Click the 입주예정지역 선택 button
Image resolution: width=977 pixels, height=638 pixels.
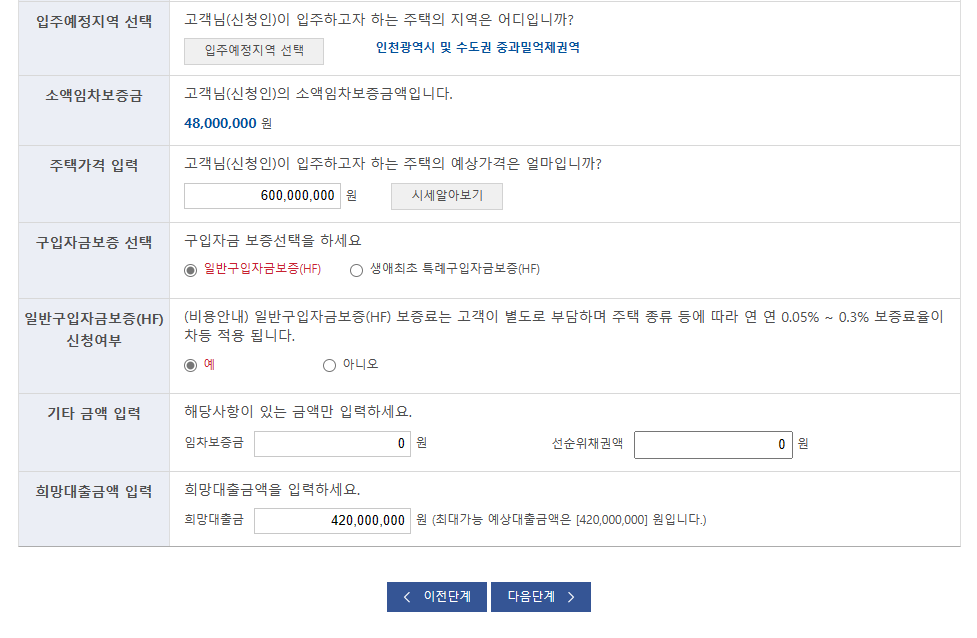[x=252, y=51]
